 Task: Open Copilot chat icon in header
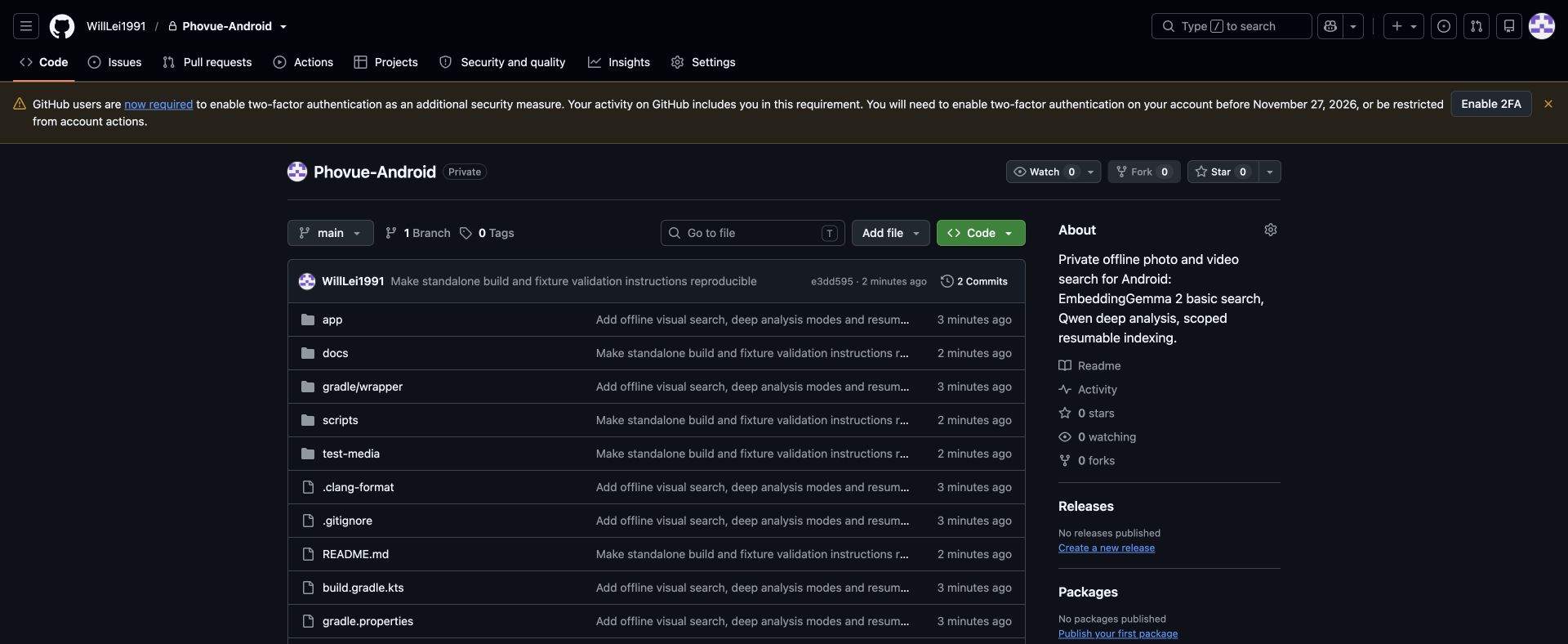pos(1330,26)
